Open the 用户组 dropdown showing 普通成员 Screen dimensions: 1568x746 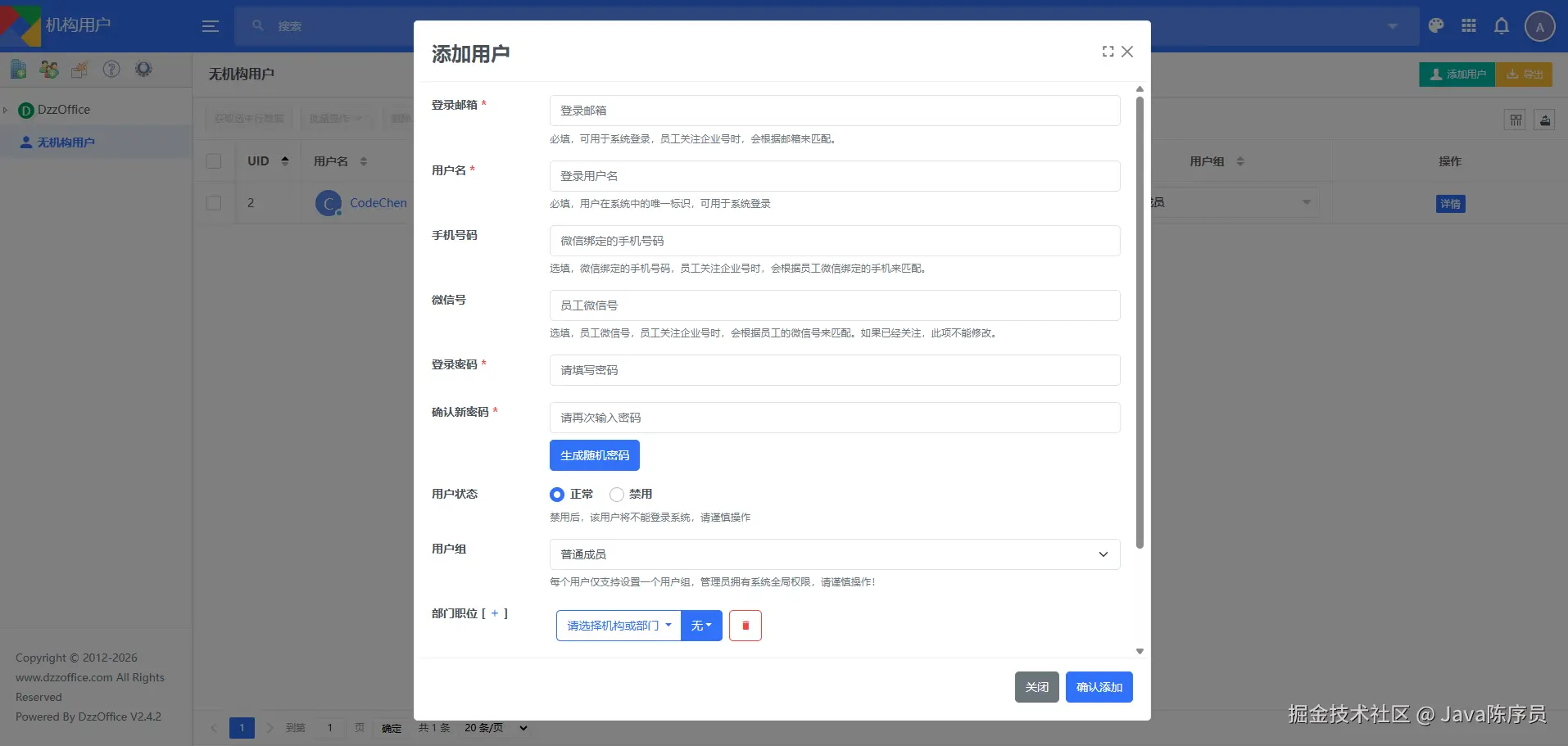tap(835, 554)
